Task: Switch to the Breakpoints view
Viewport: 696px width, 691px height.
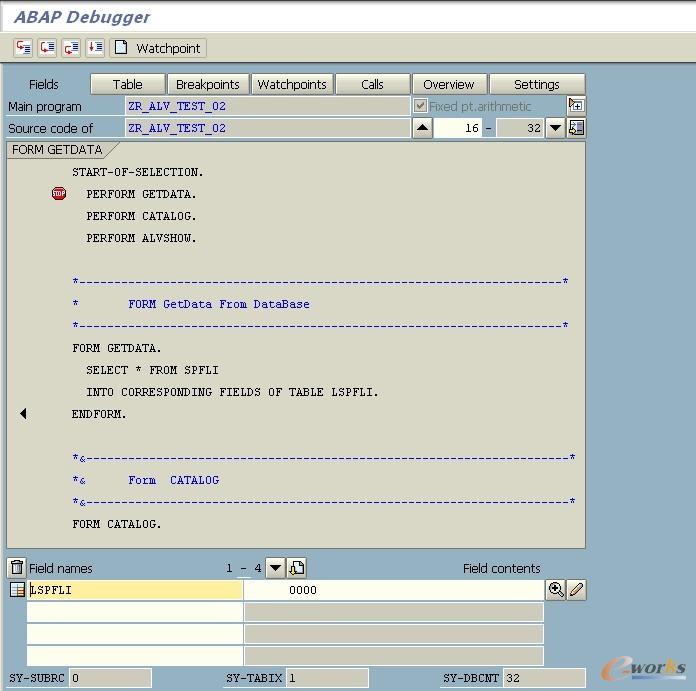Action: coord(208,84)
